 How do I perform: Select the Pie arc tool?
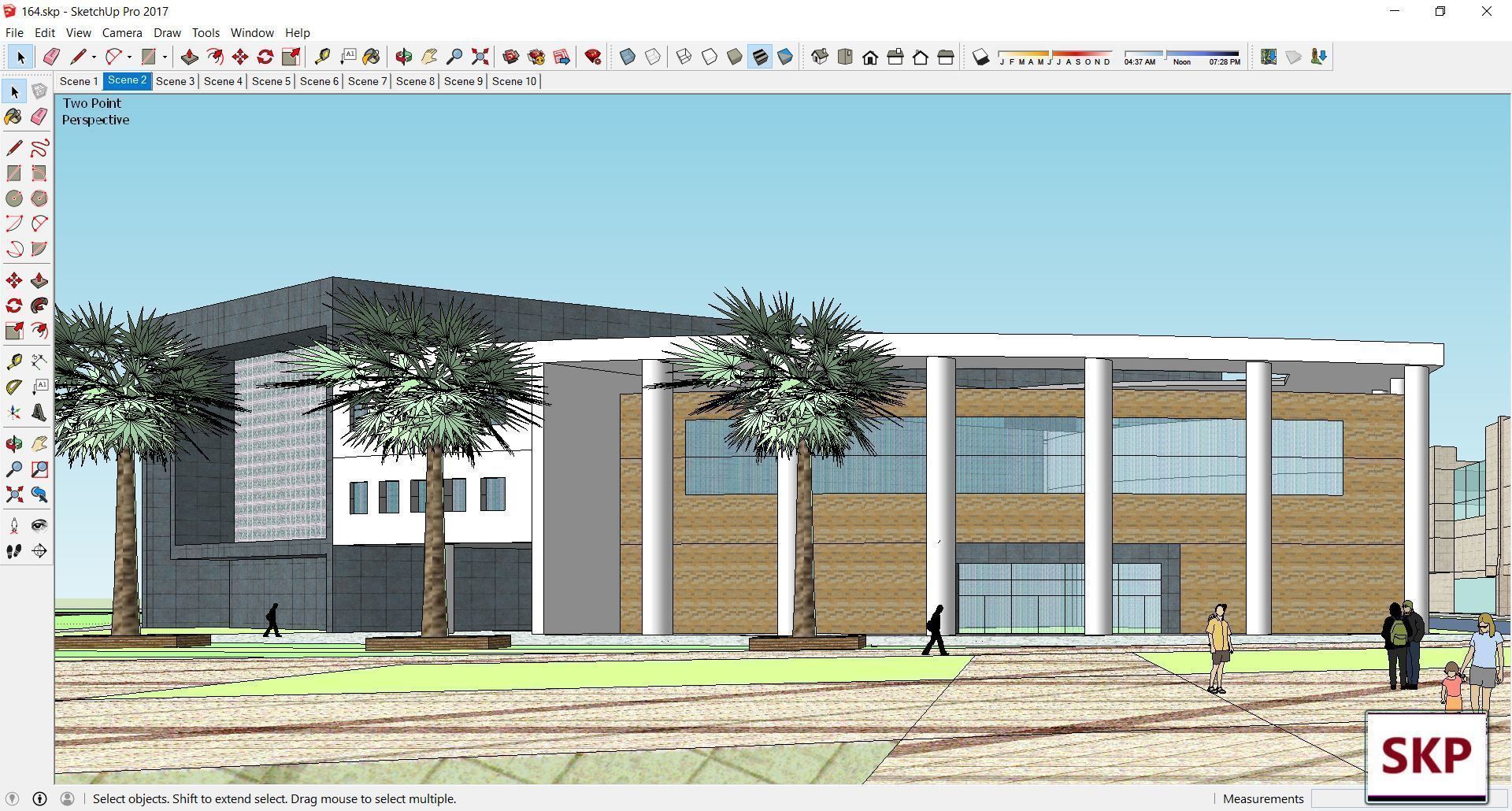point(39,249)
